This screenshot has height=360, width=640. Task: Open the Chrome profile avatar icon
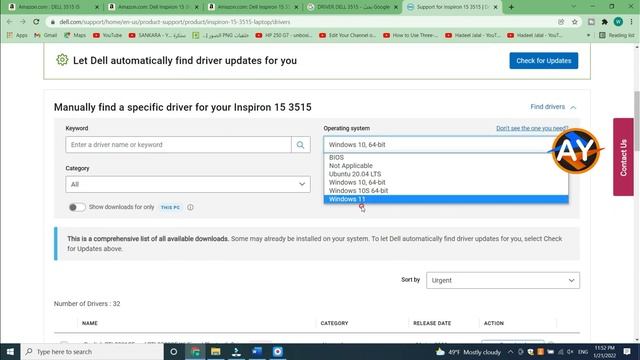click(618, 22)
